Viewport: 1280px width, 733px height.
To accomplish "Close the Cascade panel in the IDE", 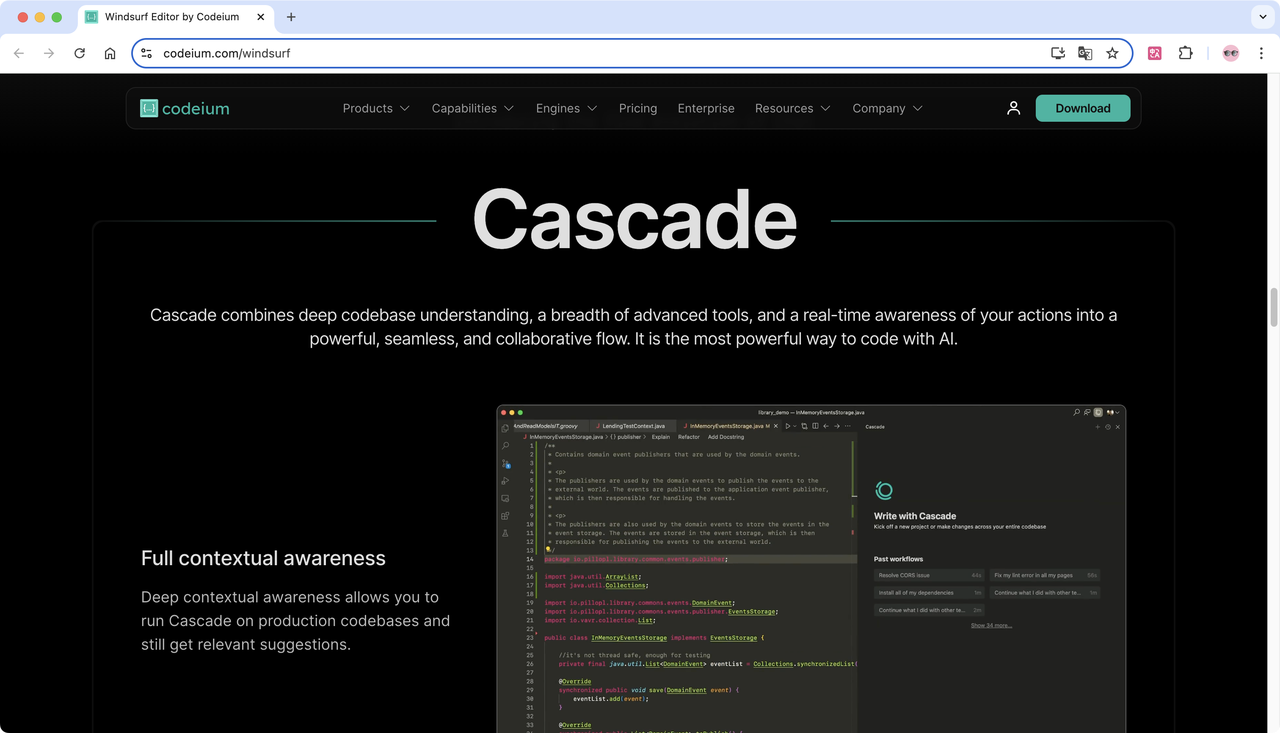I will click(1118, 427).
